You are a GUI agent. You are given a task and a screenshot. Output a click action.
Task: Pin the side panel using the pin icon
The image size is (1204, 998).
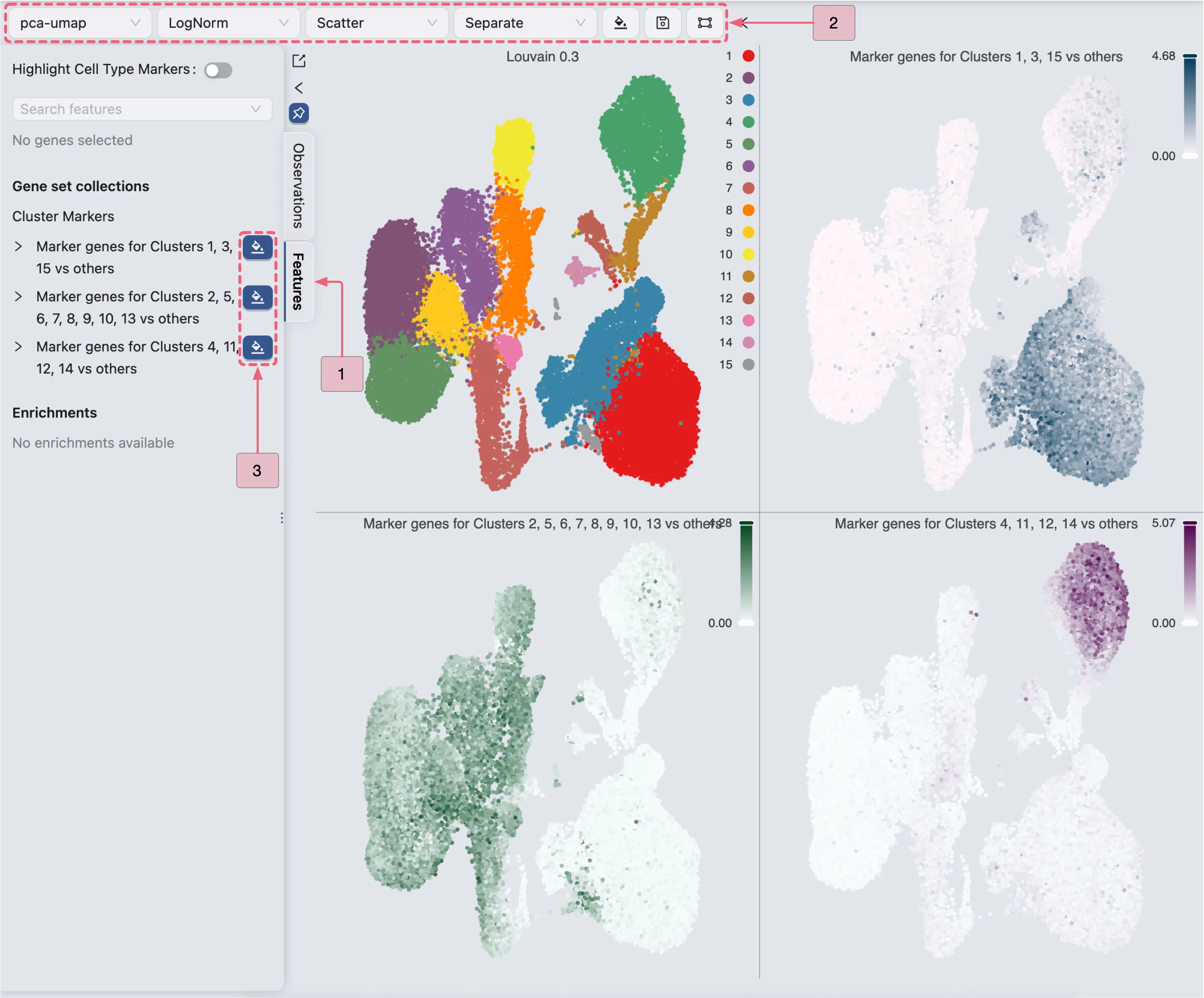click(x=298, y=113)
